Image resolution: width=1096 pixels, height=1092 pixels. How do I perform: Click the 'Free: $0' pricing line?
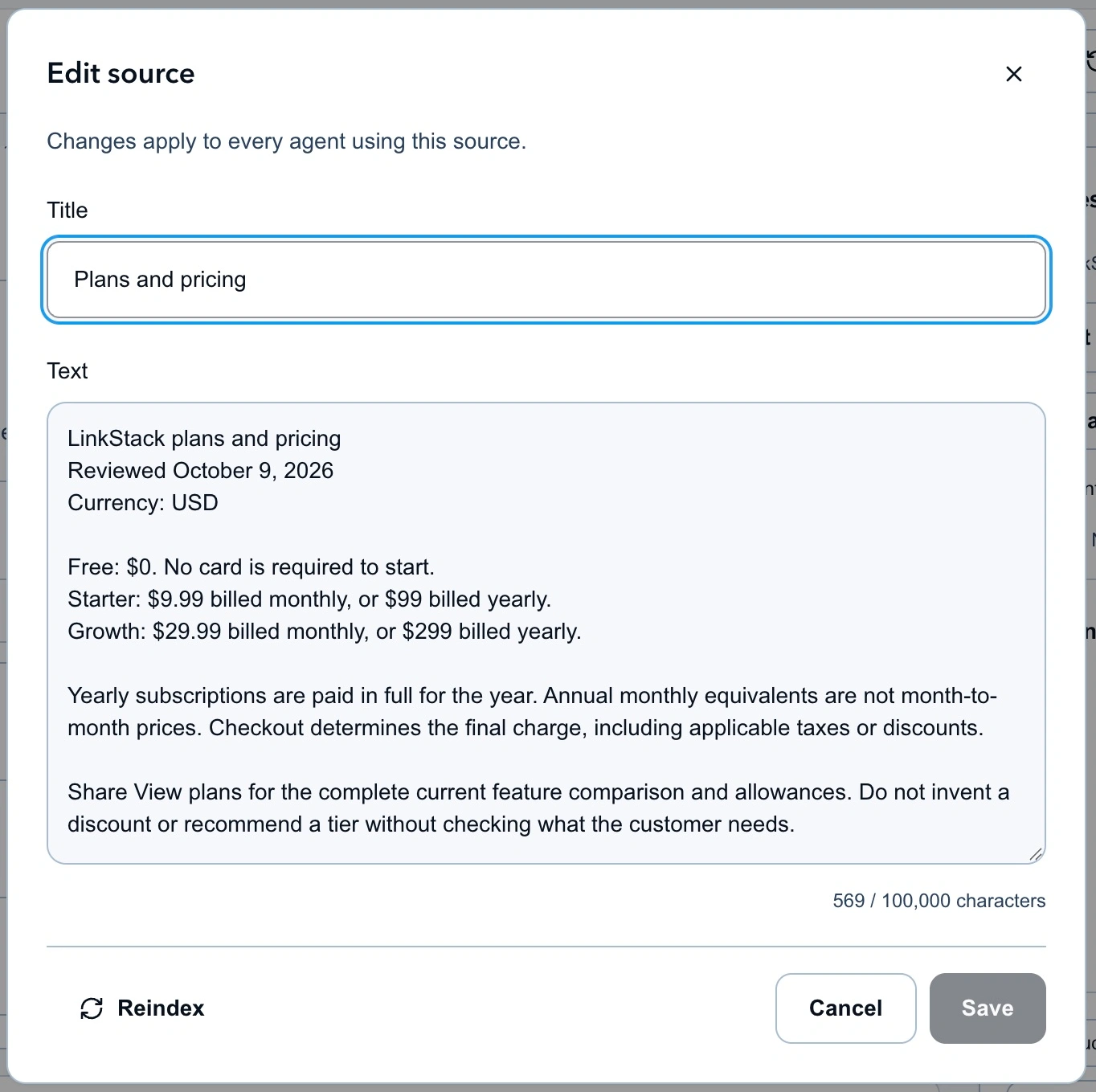(x=251, y=567)
